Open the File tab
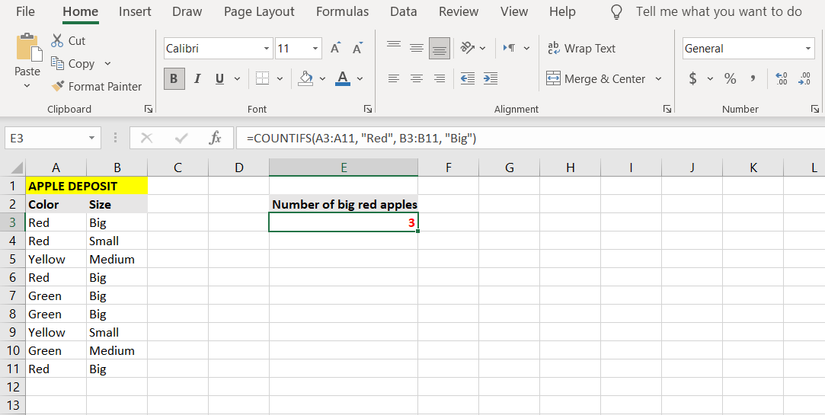825x415 pixels. [x=25, y=12]
